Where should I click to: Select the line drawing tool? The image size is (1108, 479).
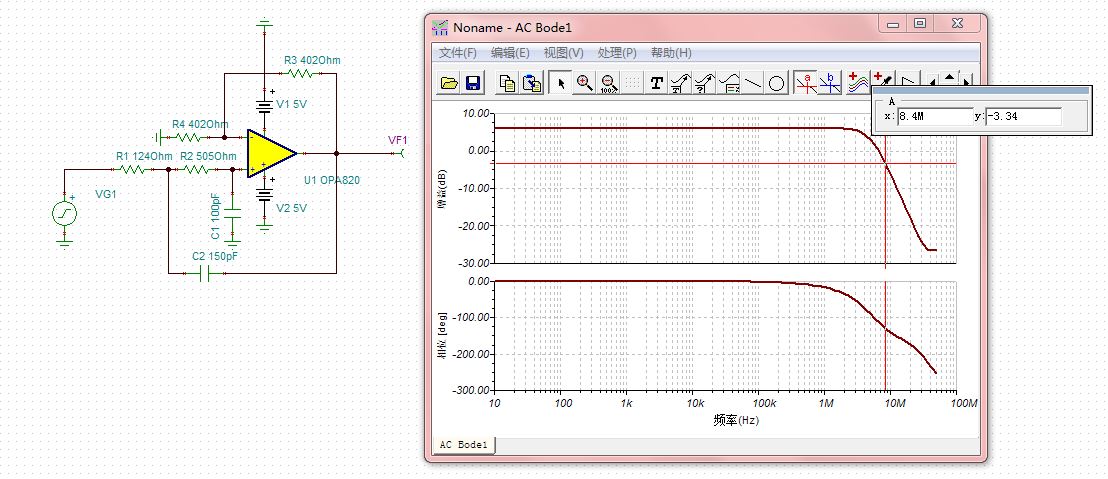(x=753, y=83)
